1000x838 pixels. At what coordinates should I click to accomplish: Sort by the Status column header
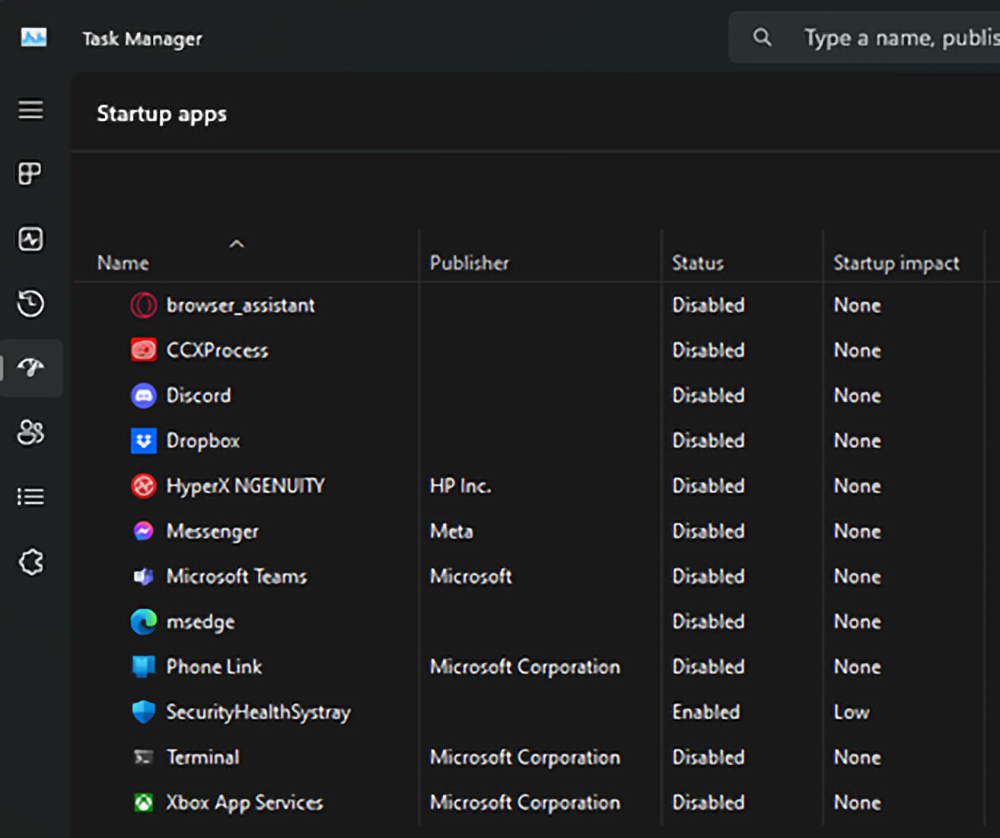coord(698,263)
